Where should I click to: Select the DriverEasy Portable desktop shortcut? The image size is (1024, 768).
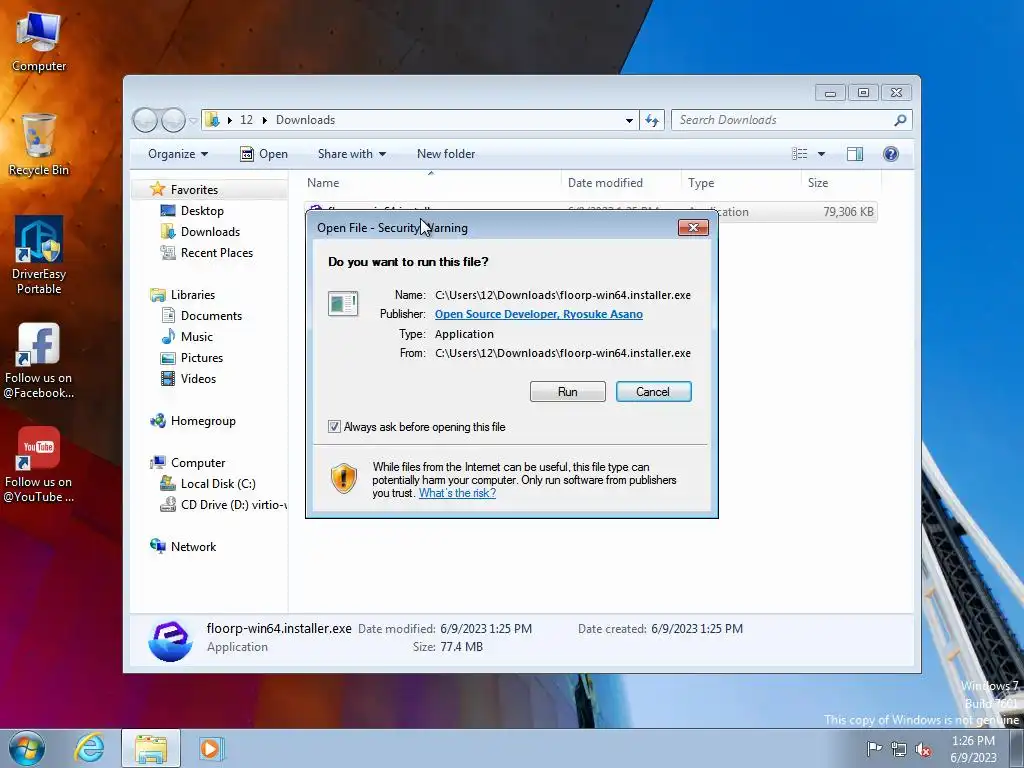(x=39, y=255)
